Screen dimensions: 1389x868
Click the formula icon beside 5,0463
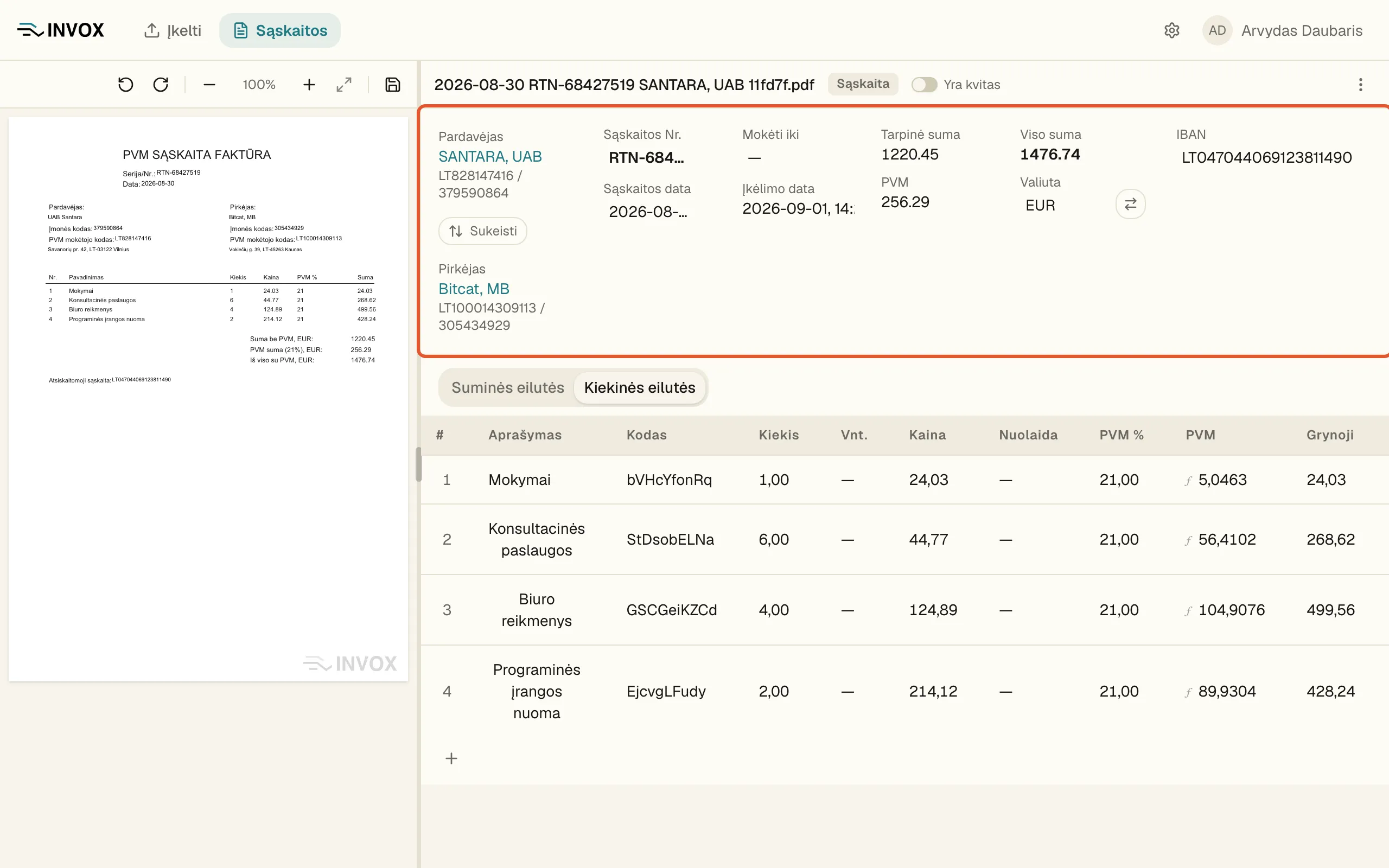coord(1188,481)
